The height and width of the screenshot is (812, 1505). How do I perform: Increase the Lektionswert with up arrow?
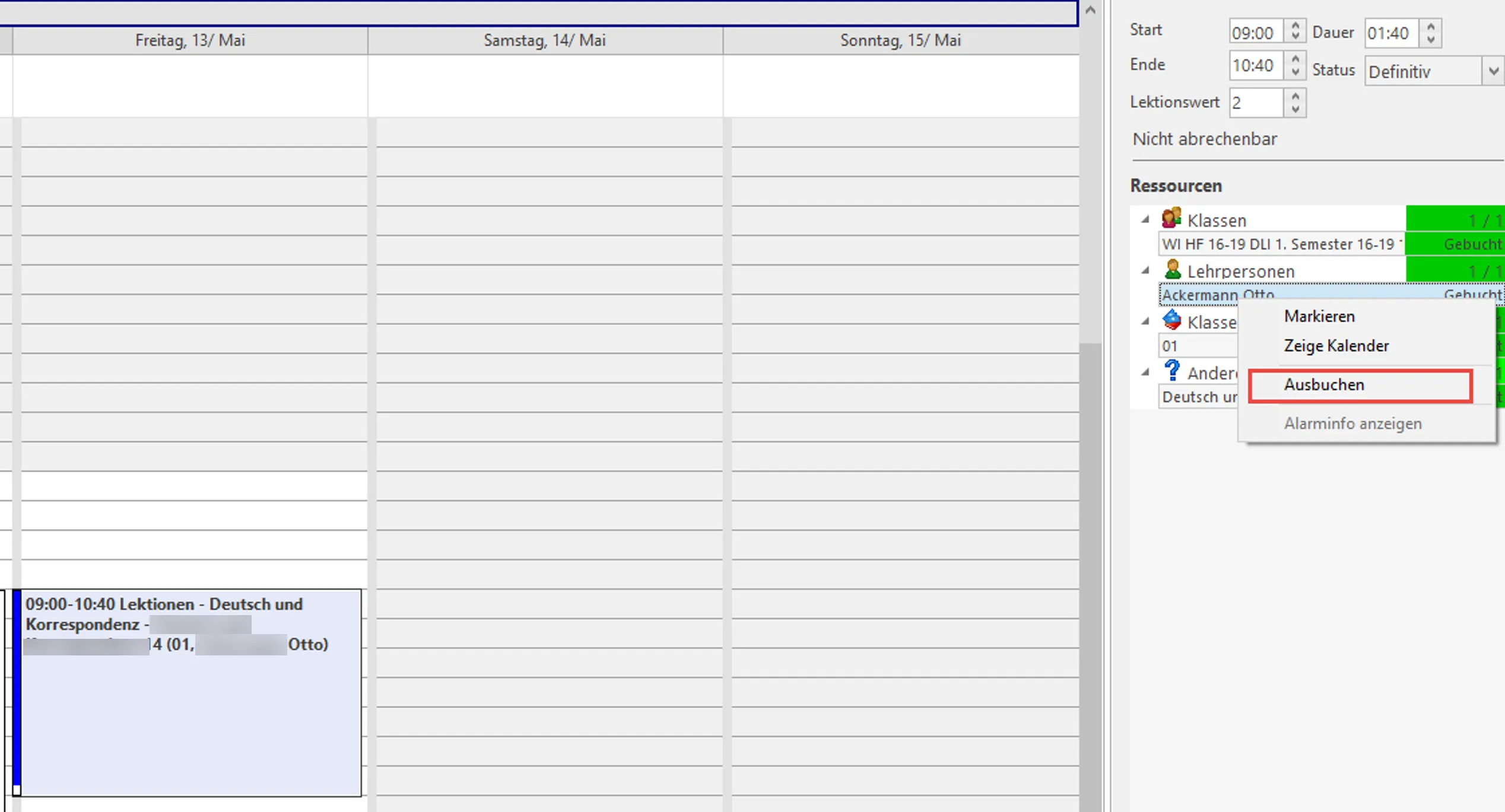tap(1296, 95)
